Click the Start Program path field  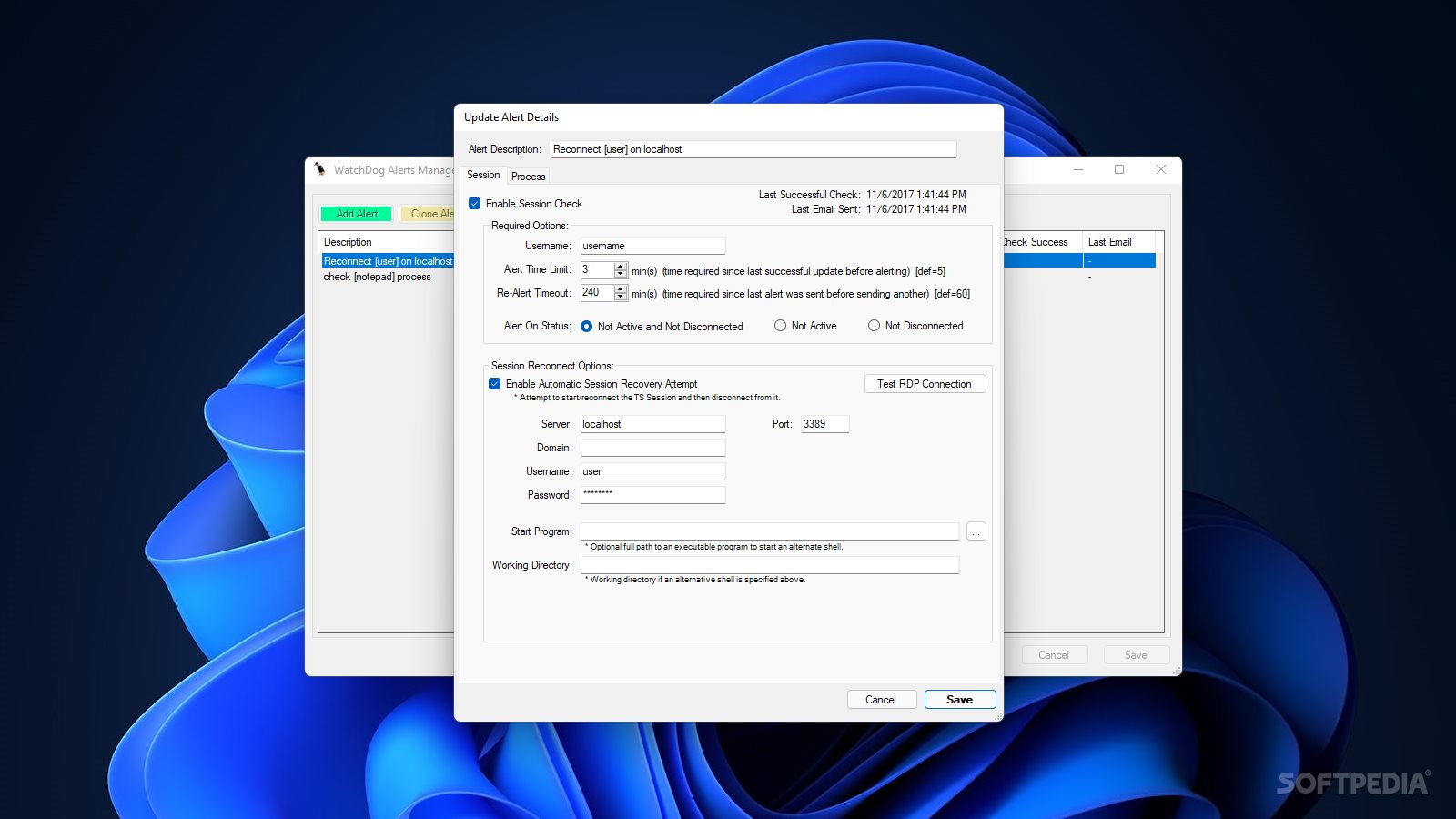tap(770, 531)
